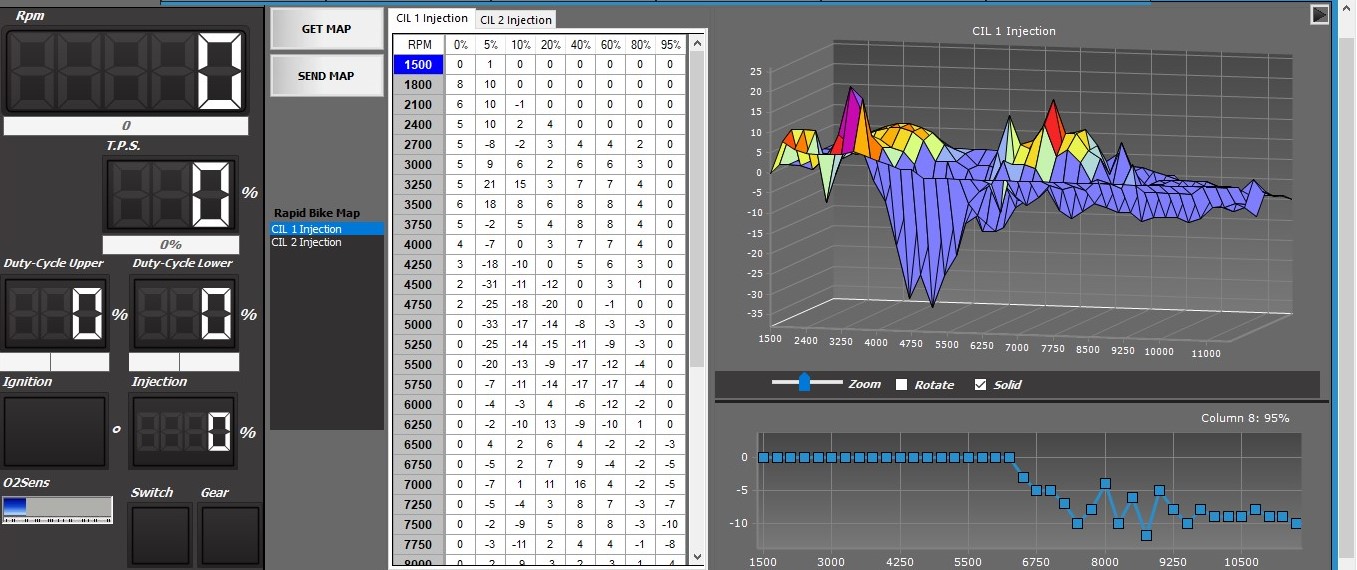1357x570 pixels.
Task: Click the Zoom slider handle
Action: 805,382
